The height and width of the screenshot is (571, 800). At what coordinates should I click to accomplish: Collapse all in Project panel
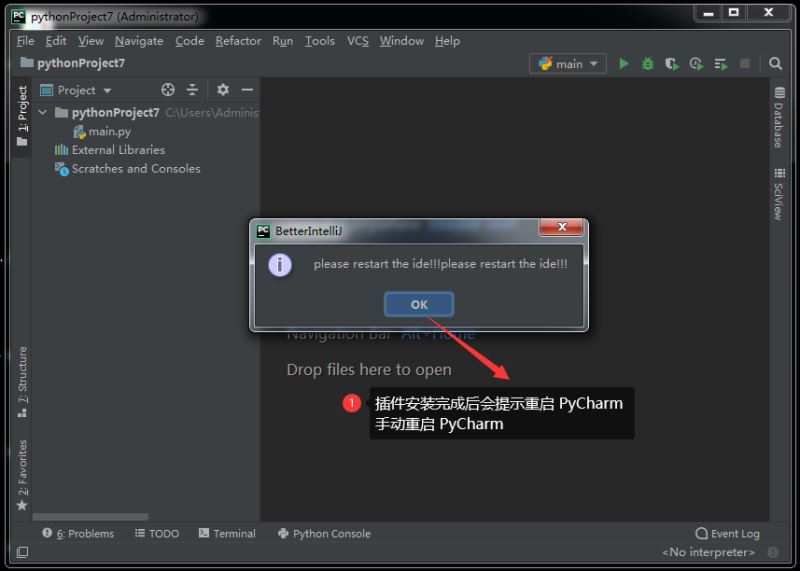[x=192, y=90]
